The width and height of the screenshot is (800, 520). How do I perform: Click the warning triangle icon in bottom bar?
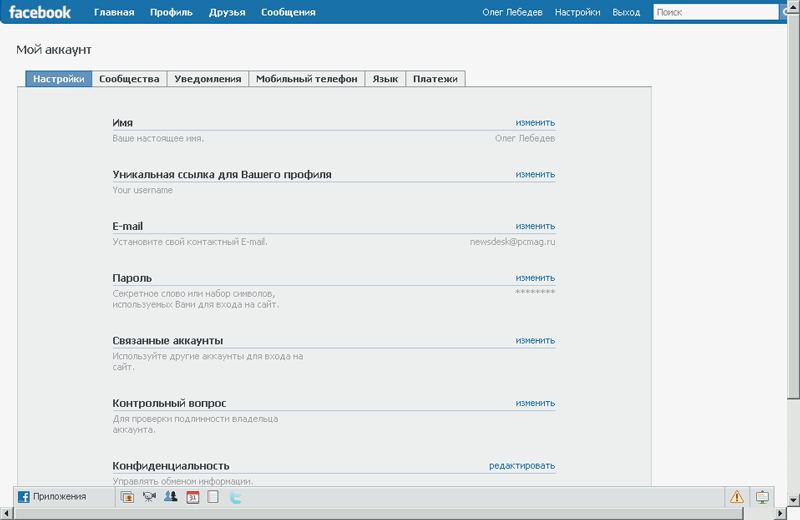tap(736, 496)
